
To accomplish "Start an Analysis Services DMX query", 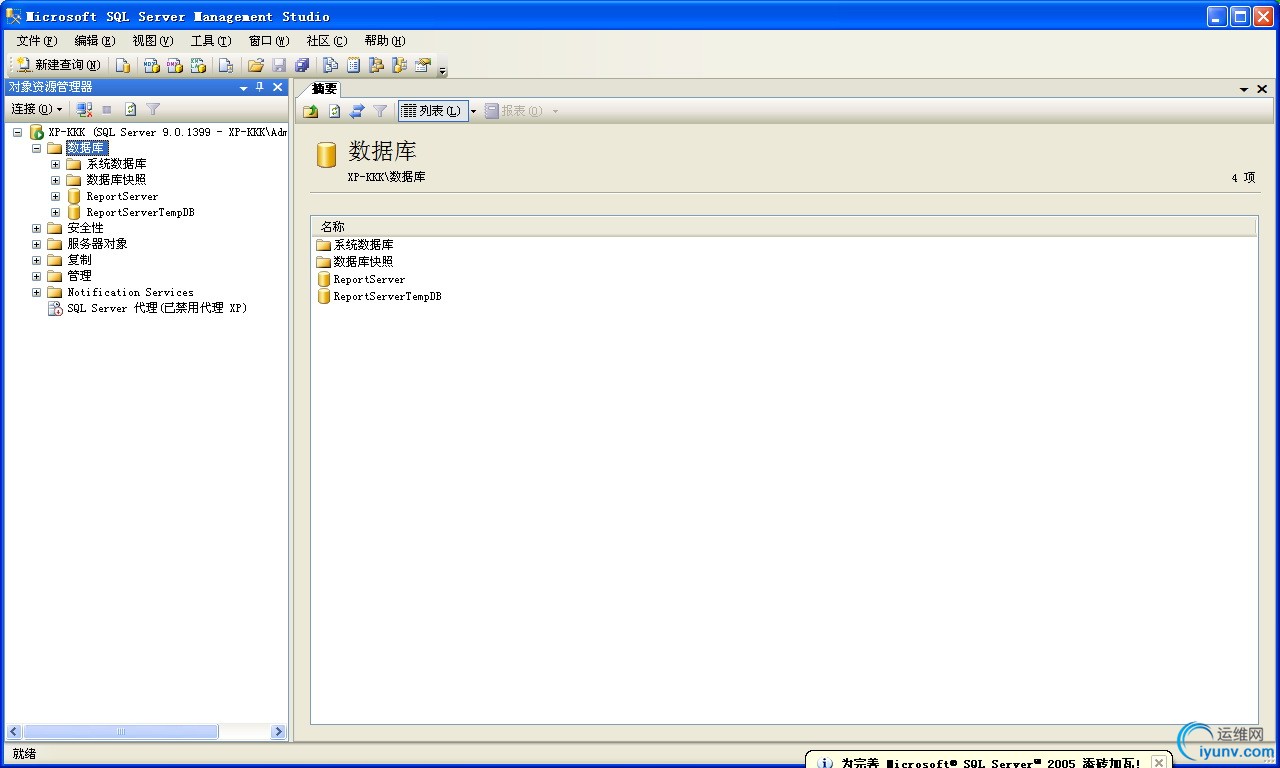I will 174,65.
